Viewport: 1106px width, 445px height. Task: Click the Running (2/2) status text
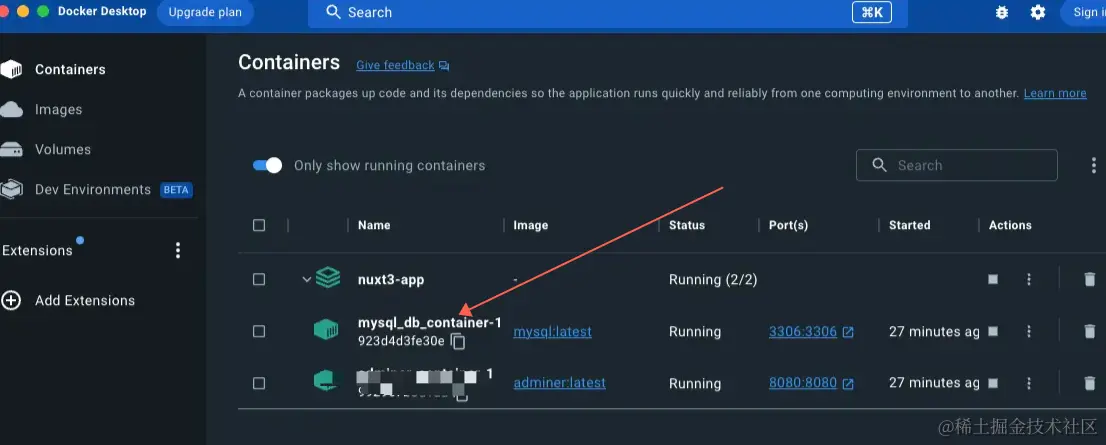pyautogui.click(x=713, y=279)
